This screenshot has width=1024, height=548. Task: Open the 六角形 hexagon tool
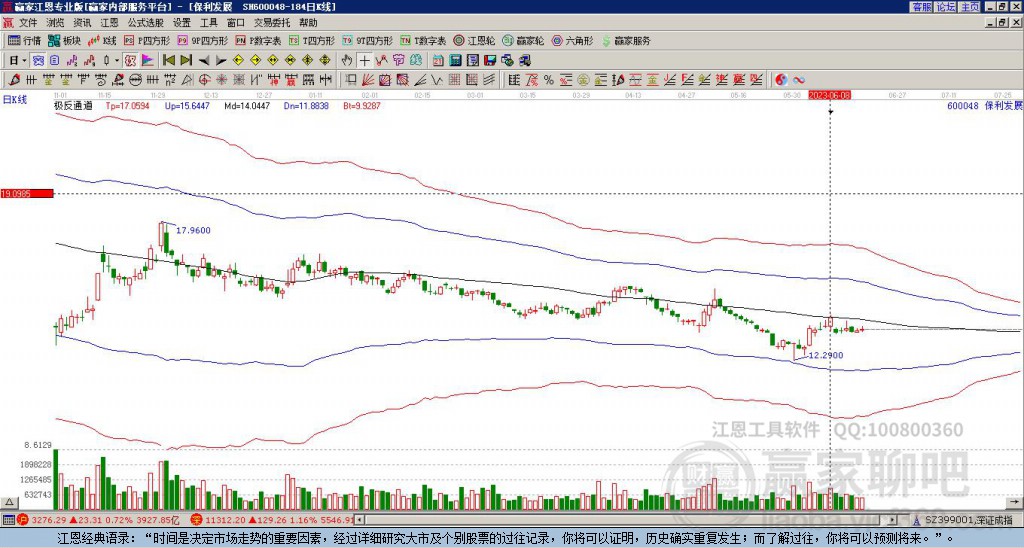[573, 40]
